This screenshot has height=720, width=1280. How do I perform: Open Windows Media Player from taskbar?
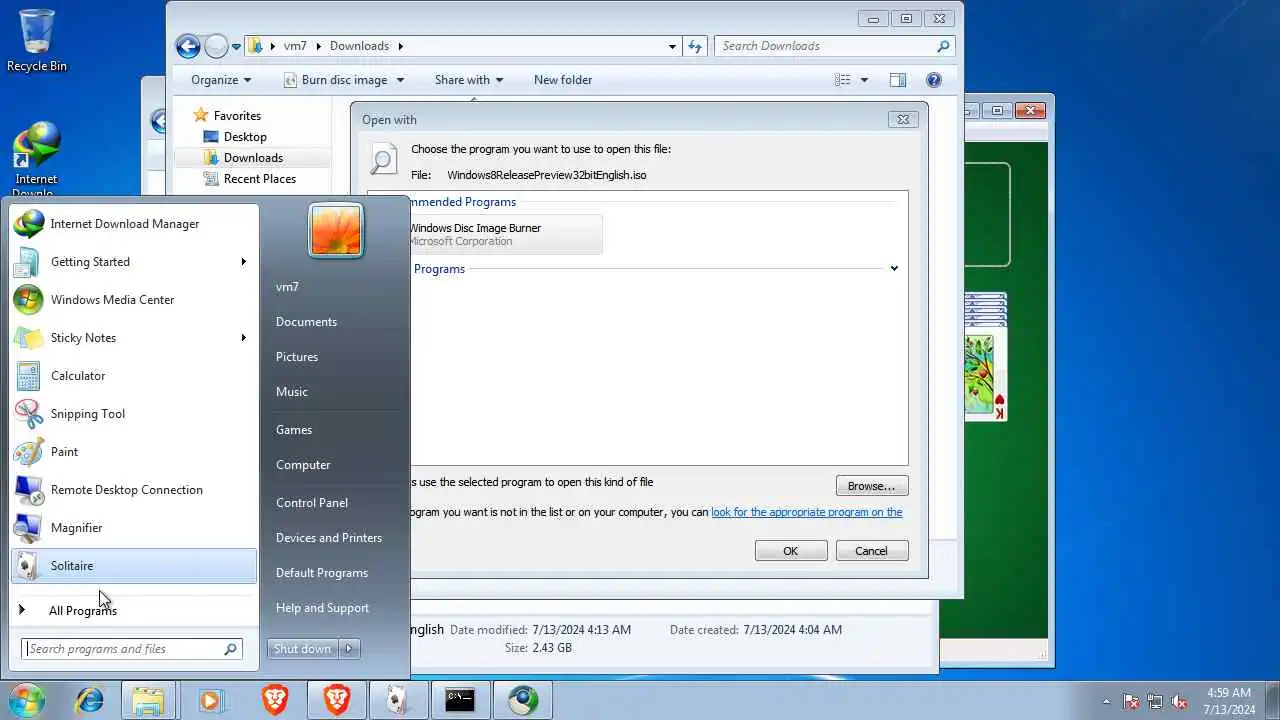point(210,700)
